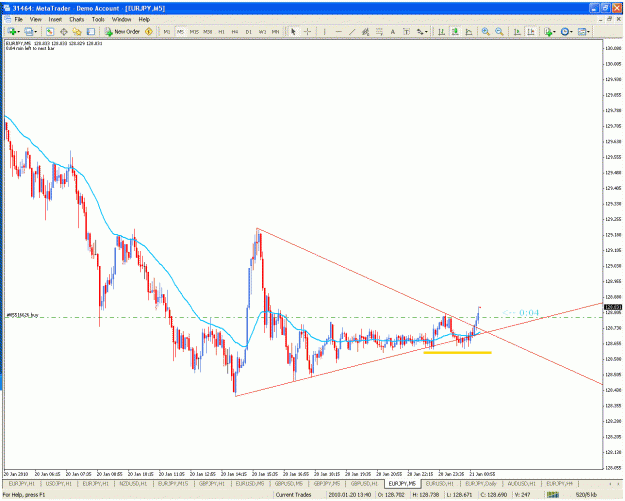Select the yellow horizontal line on chart
Viewport: 625px width, 501px height.
pyautogui.click(x=457, y=352)
